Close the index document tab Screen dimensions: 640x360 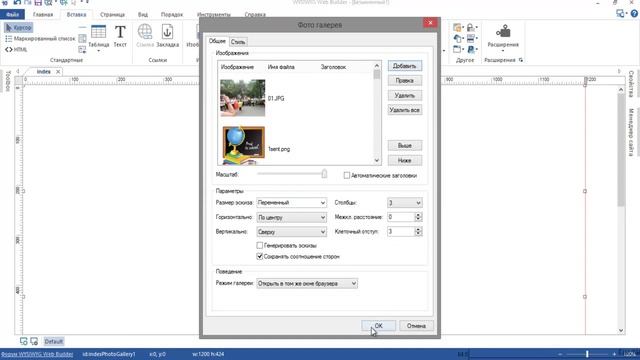point(58,72)
